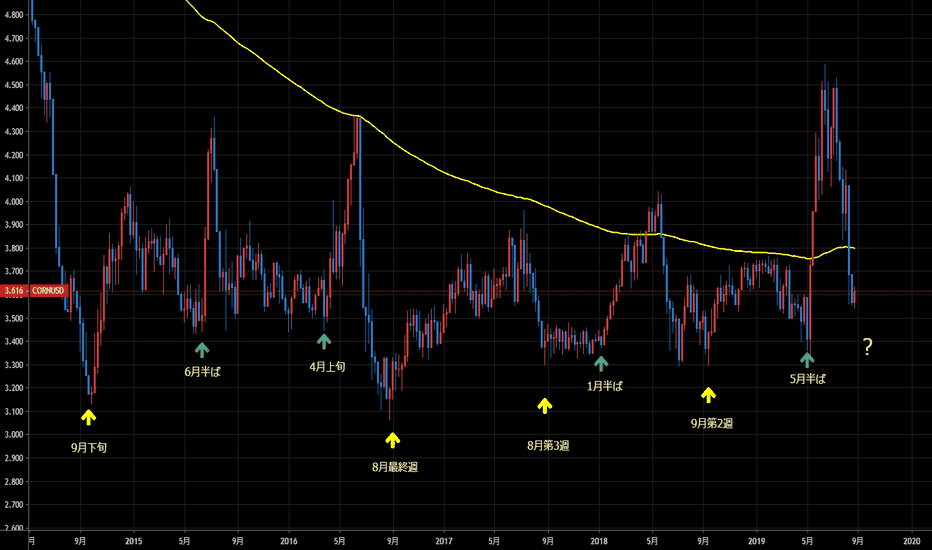Image resolution: width=932 pixels, height=550 pixels.
Task: Click the 2015 mark on time axis
Action: [x=134, y=541]
